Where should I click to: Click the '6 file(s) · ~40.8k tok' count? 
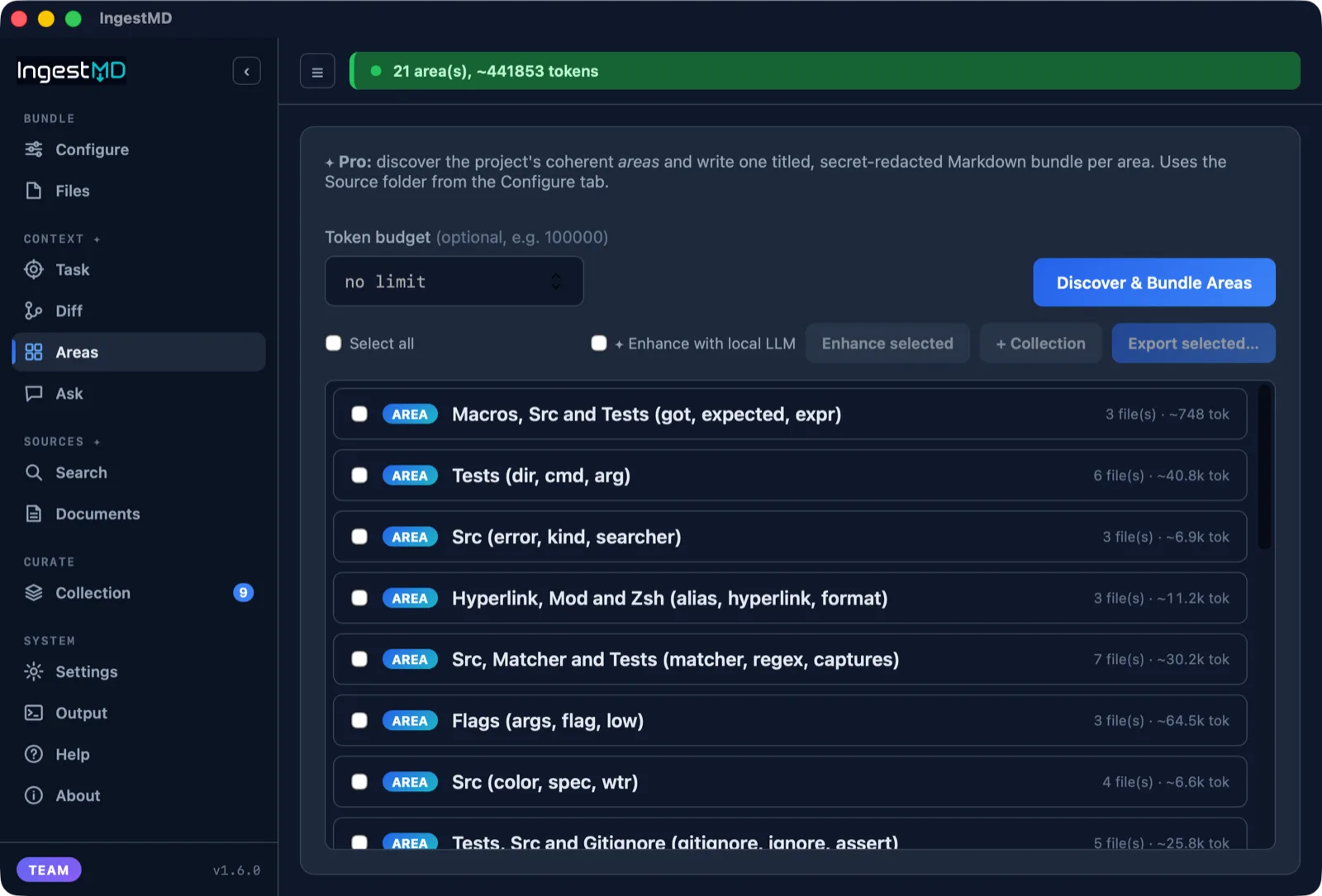1162,476
